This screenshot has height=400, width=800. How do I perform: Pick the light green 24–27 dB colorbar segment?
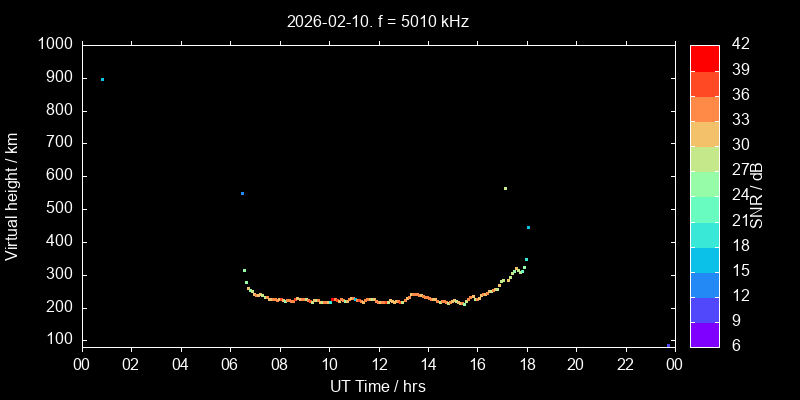(x=705, y=183)
